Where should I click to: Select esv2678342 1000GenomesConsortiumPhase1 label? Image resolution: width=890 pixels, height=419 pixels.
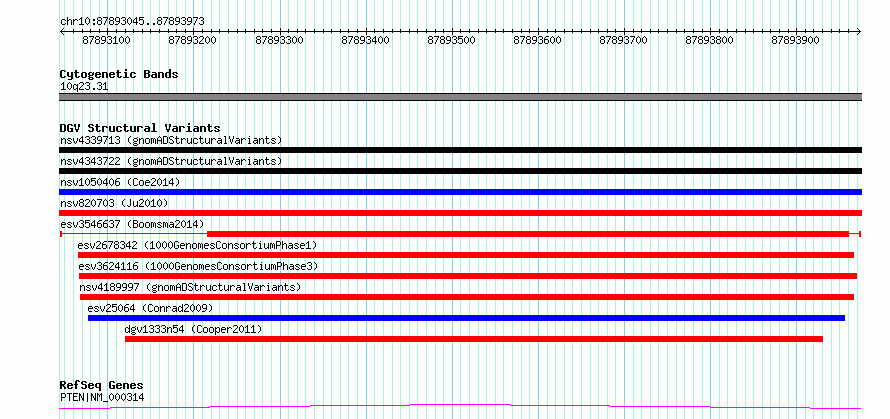tap(198, 245)
